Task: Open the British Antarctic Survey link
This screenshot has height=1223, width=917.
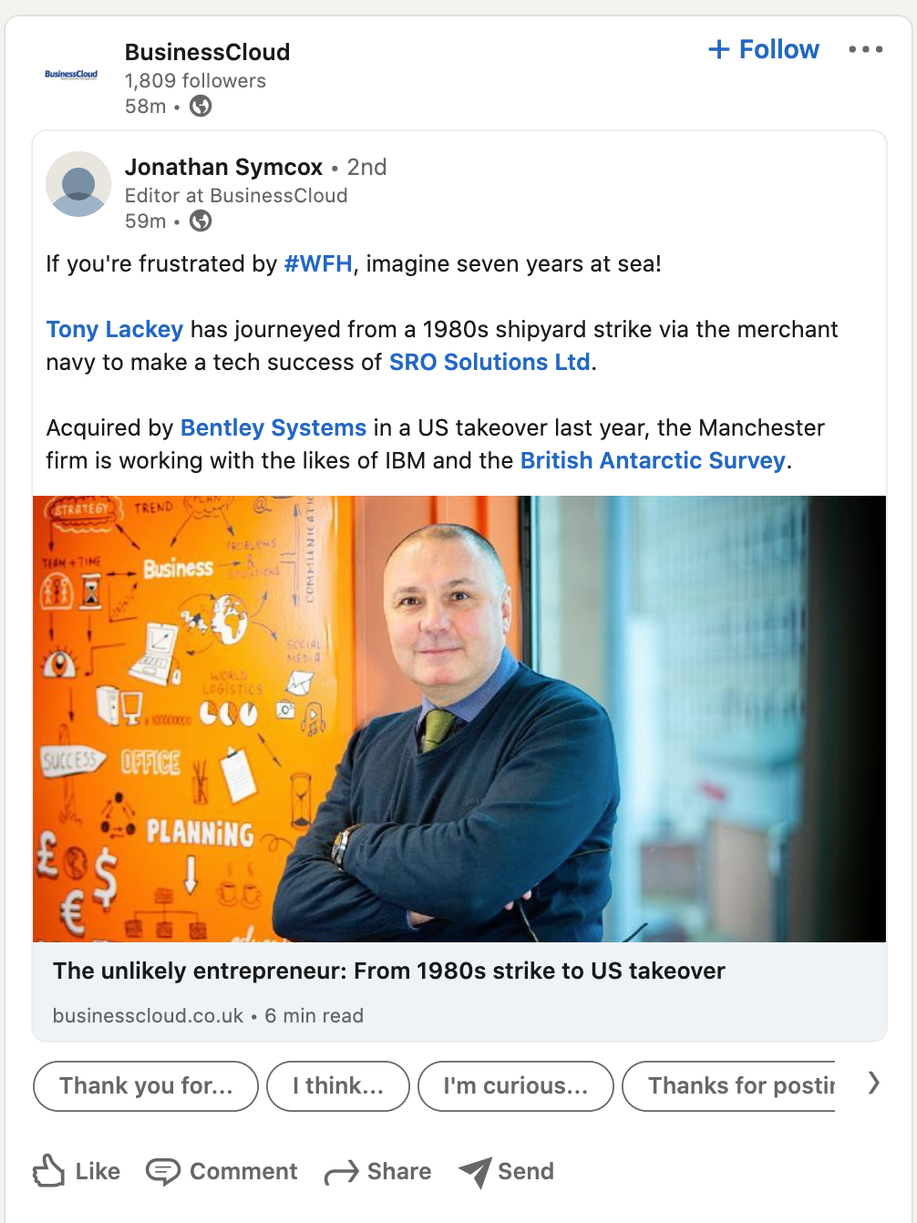Action: 653,460
